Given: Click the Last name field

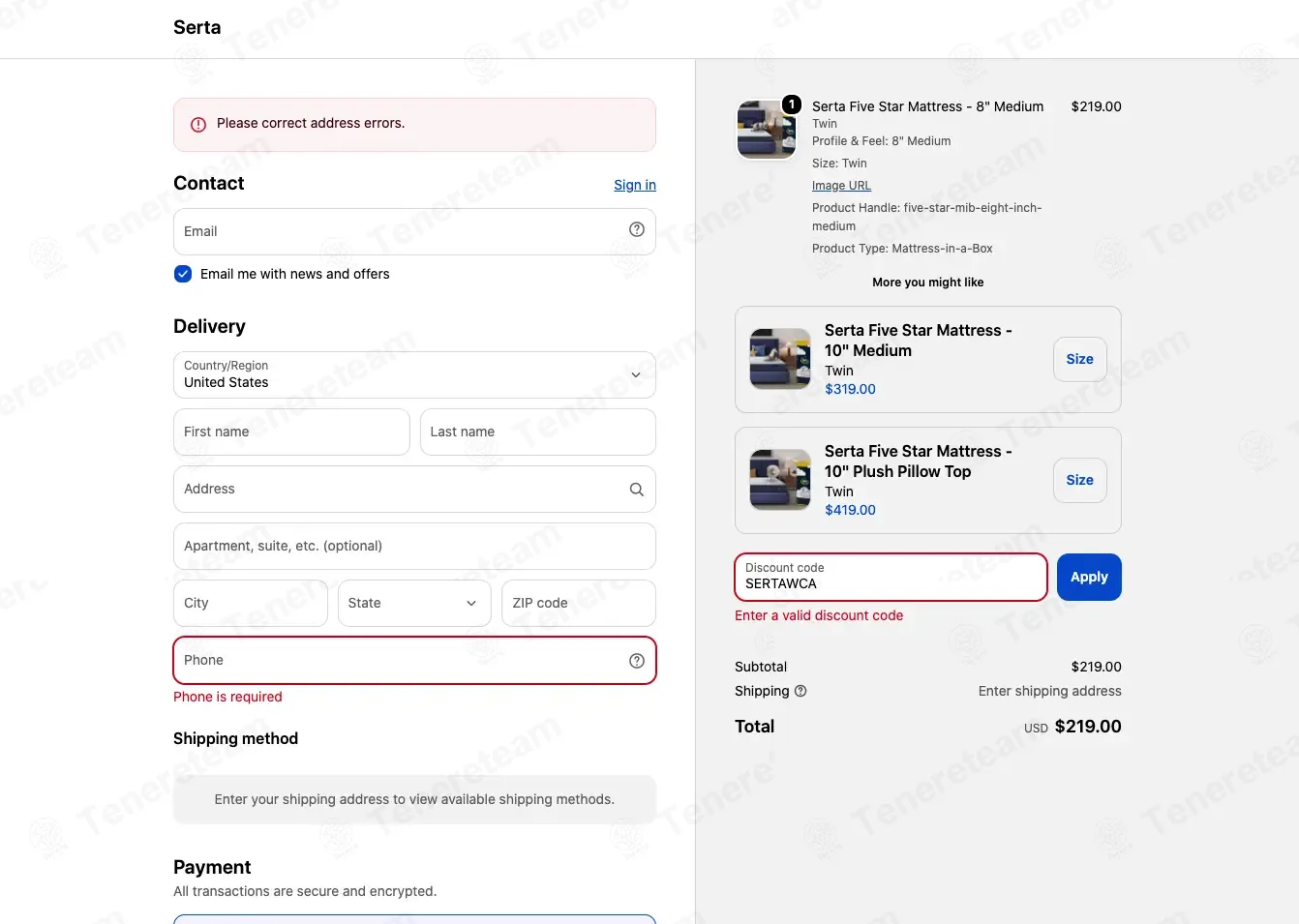Looking at the screenshot, I should click(537, 432).
